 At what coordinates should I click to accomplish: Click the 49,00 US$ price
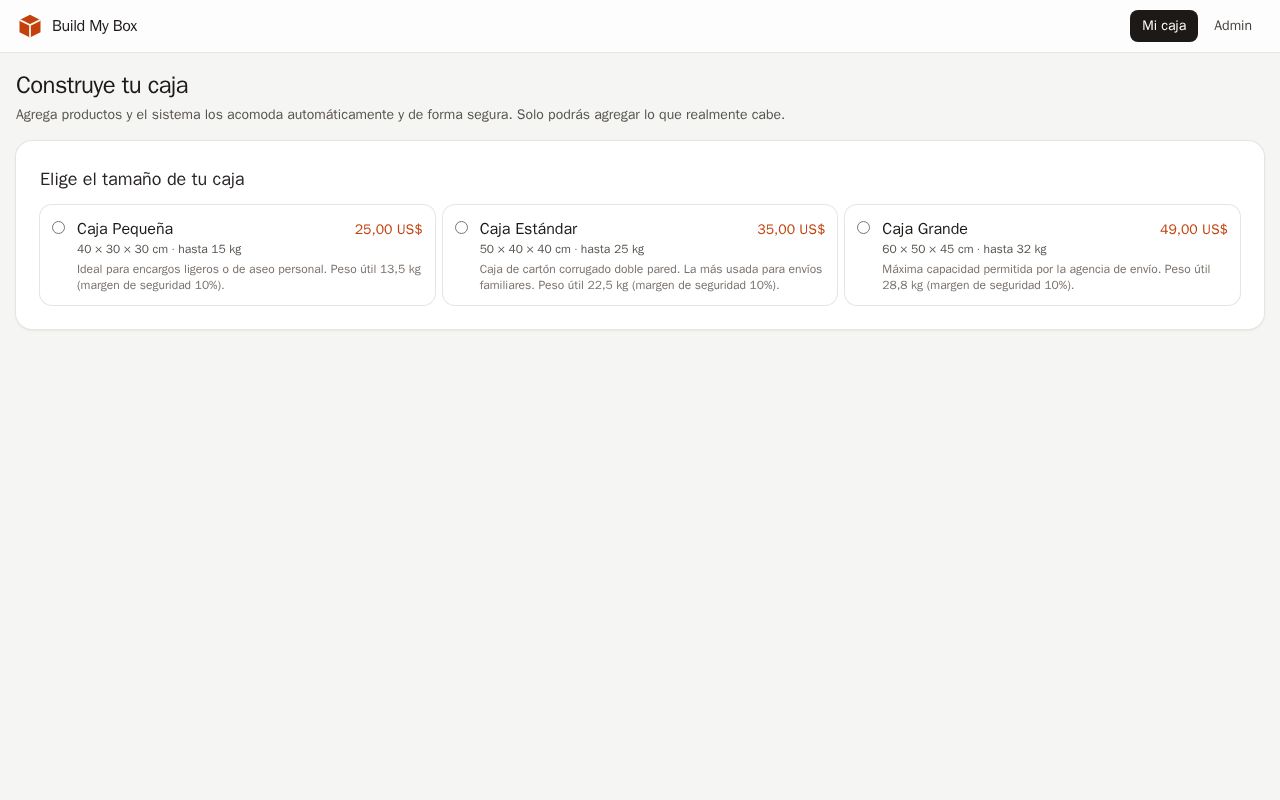(x=1194, y=229)
